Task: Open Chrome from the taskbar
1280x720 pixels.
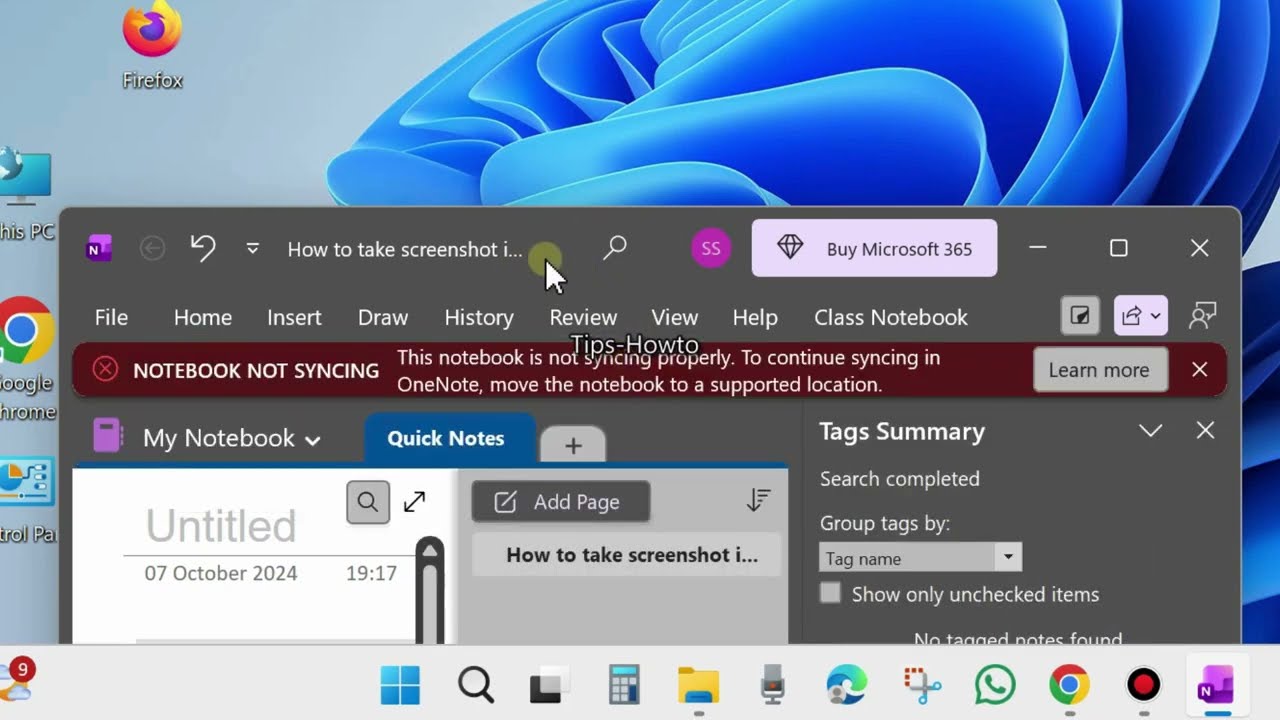Action: click(1069, 685)
